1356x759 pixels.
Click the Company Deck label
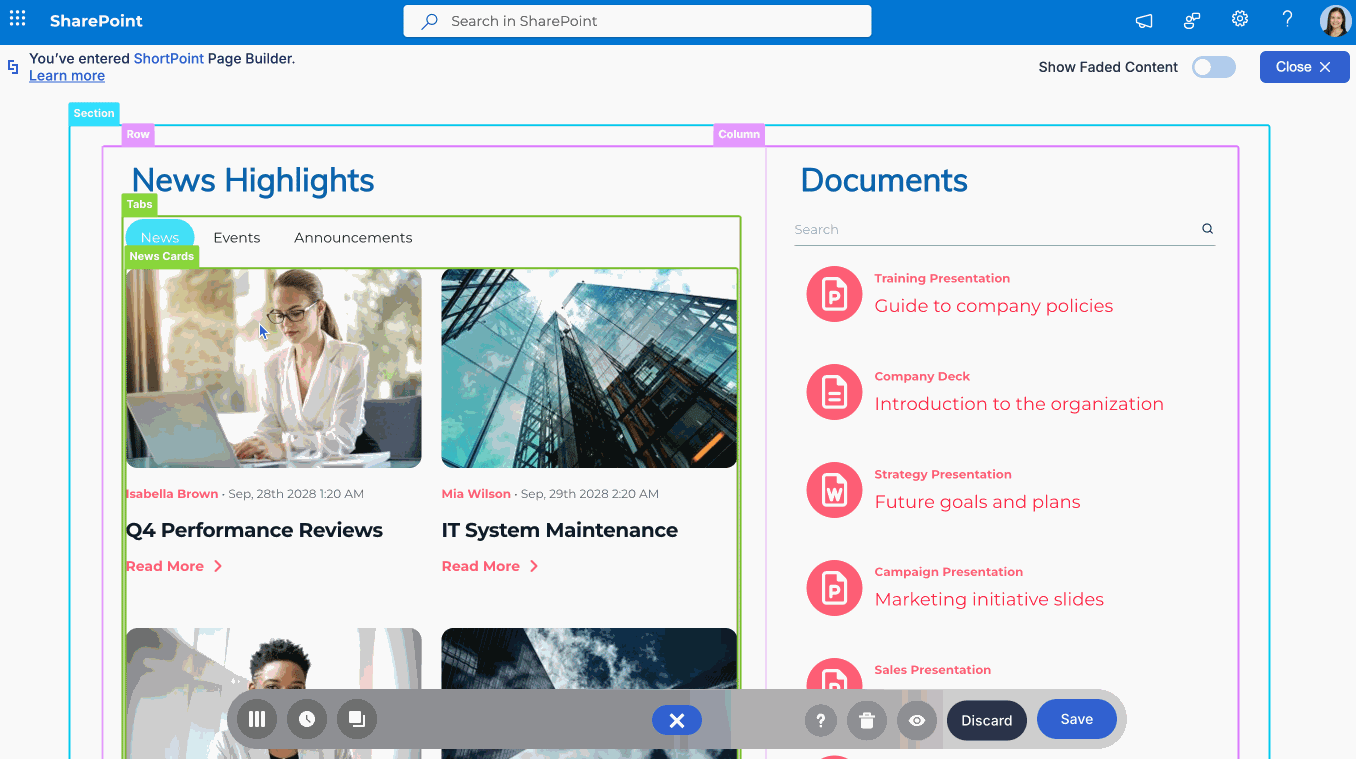pos(922,377)
